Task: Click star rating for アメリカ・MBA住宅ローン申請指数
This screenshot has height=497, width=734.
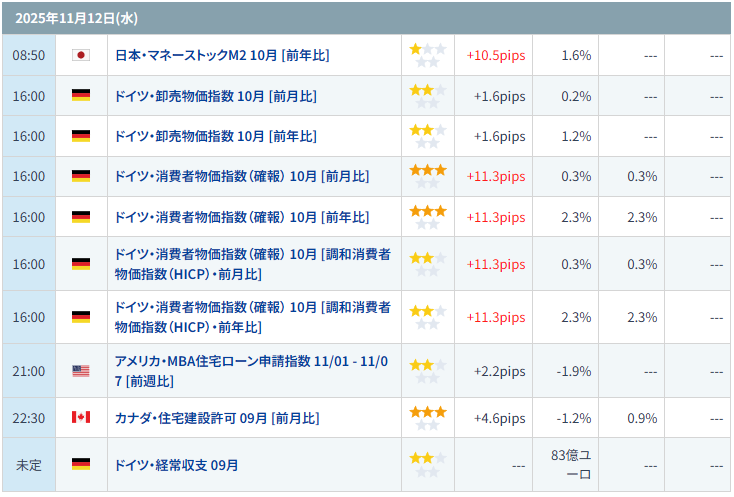Action: click(427, 371)
